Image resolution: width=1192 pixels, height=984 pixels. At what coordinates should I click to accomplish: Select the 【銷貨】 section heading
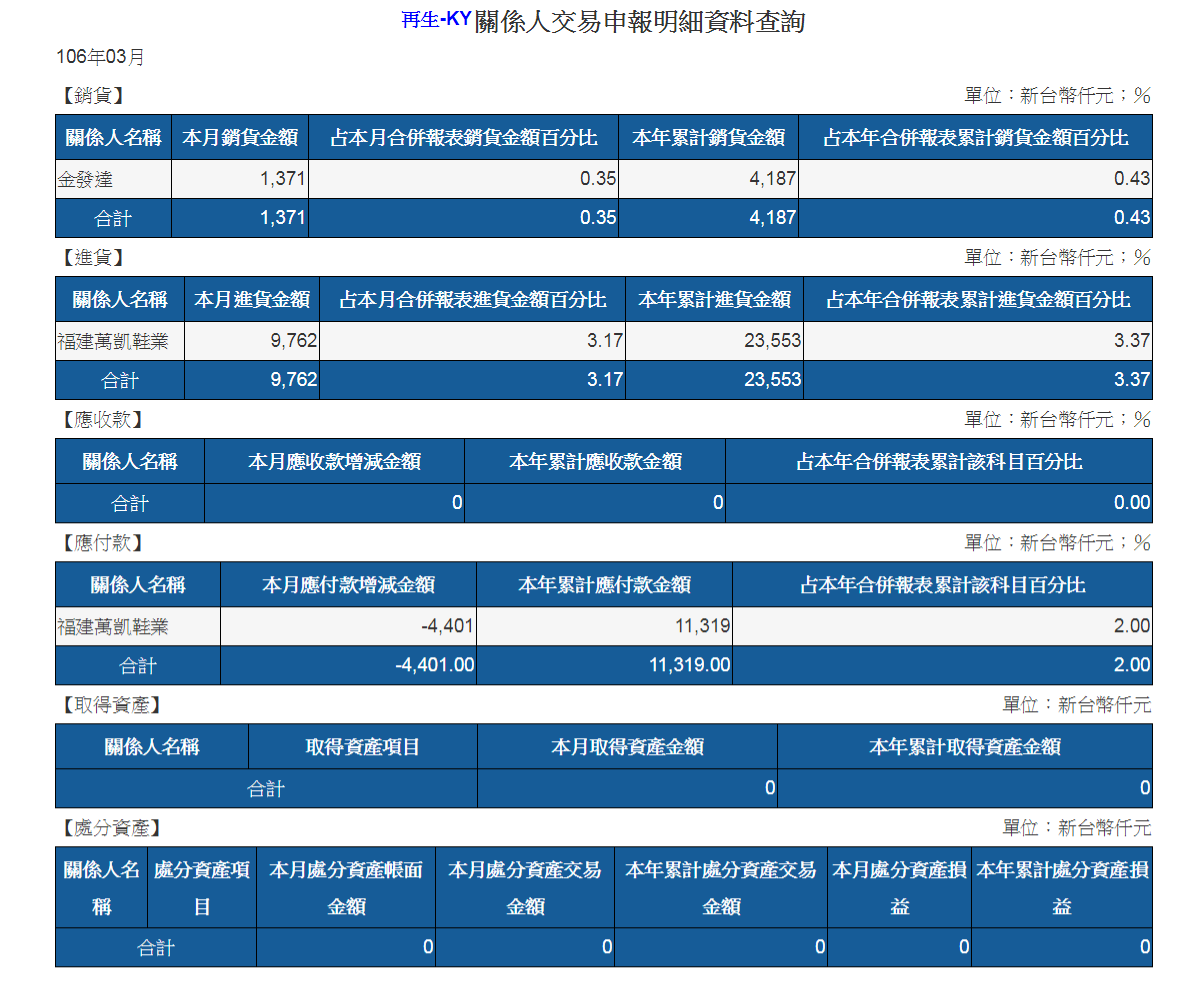pyautogui.click(x=93, y=96)
